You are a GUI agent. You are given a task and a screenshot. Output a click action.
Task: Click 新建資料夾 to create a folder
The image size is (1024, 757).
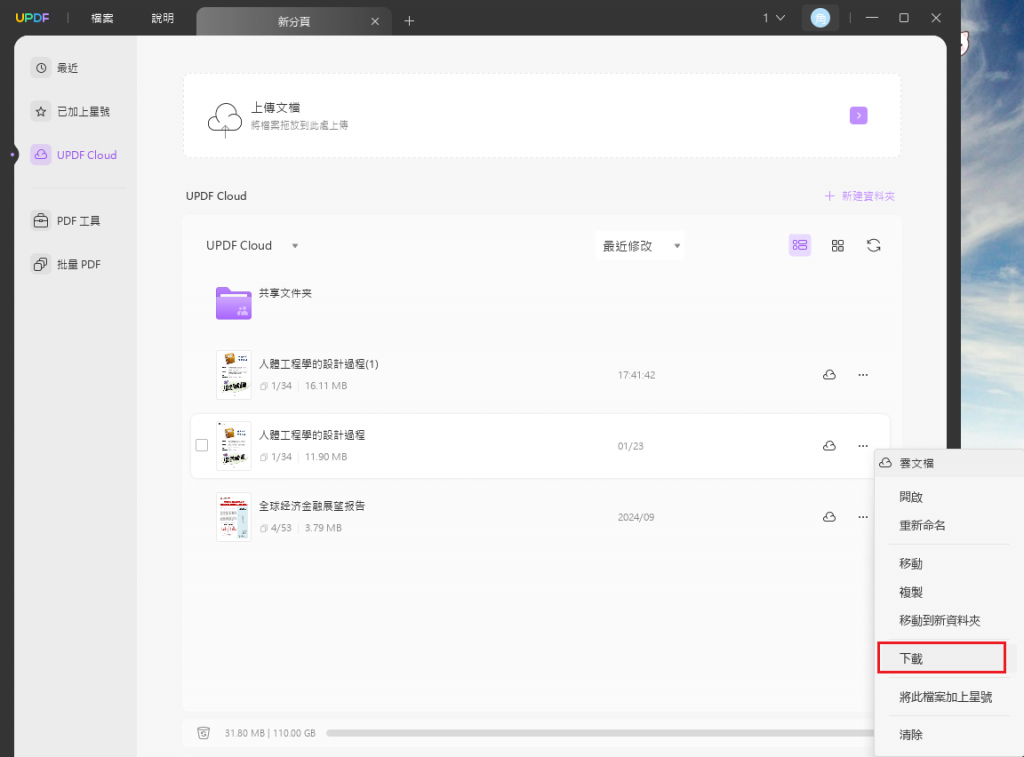coord(859,196)
